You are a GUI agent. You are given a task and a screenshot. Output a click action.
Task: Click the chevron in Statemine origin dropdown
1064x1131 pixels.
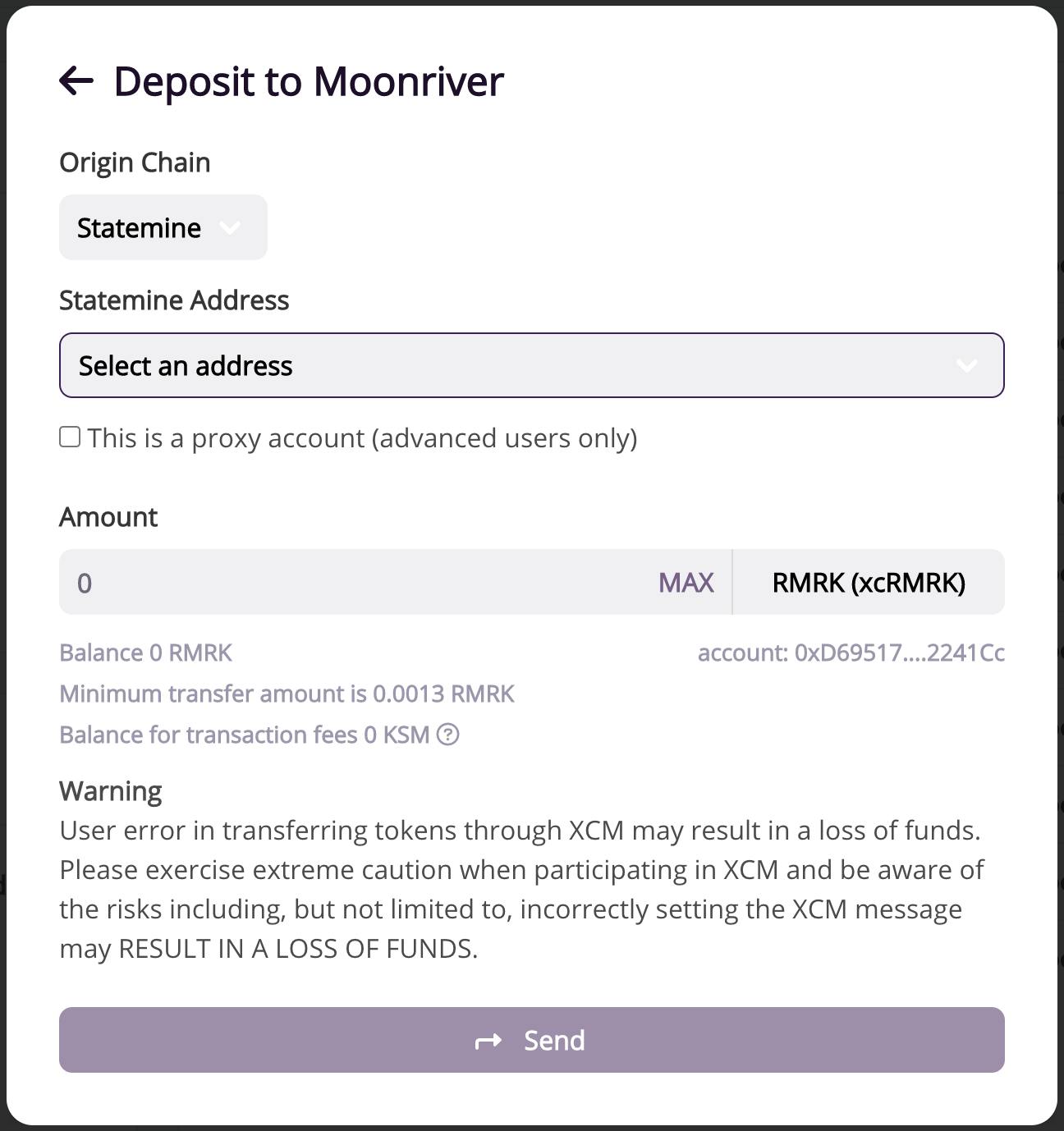click(x=231, y=227)
